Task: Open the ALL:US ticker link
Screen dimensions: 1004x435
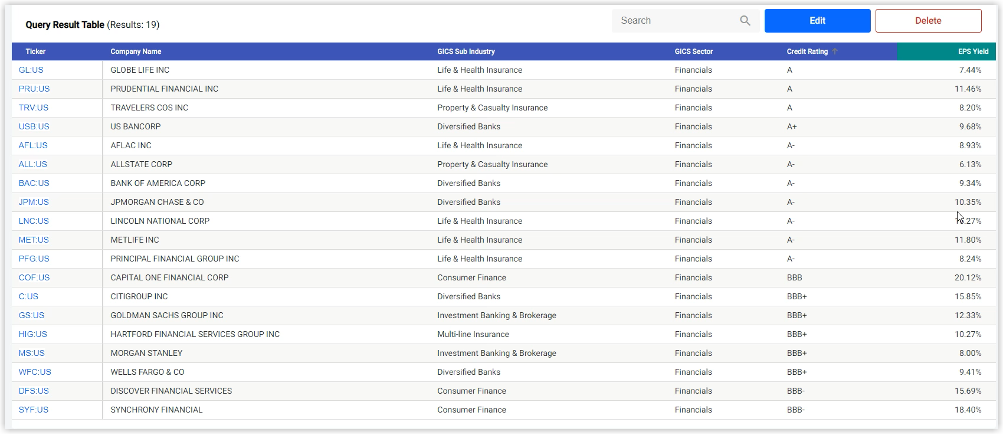Action: tap(33, 164)
